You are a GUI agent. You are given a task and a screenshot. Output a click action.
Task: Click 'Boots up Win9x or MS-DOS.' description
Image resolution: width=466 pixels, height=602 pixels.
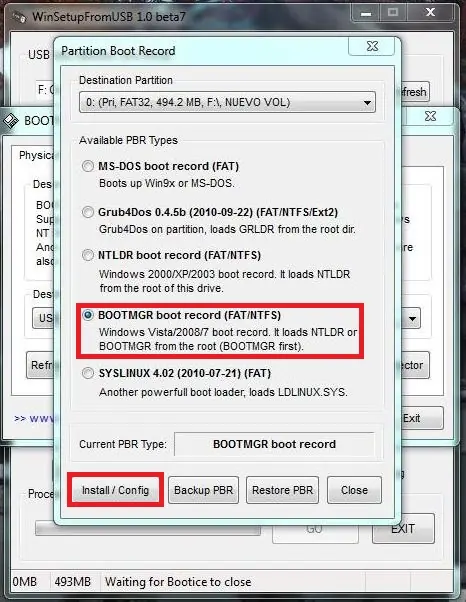click(x=167, y=183)
